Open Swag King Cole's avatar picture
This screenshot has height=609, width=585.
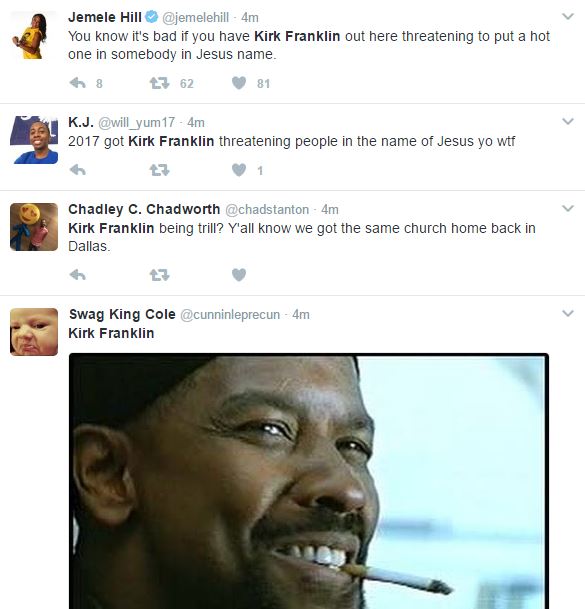pyautogui.click(x=34, y=332)
